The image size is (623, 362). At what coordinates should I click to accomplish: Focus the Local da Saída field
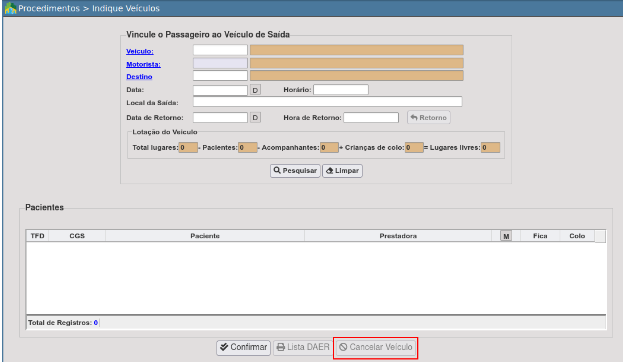327,102
